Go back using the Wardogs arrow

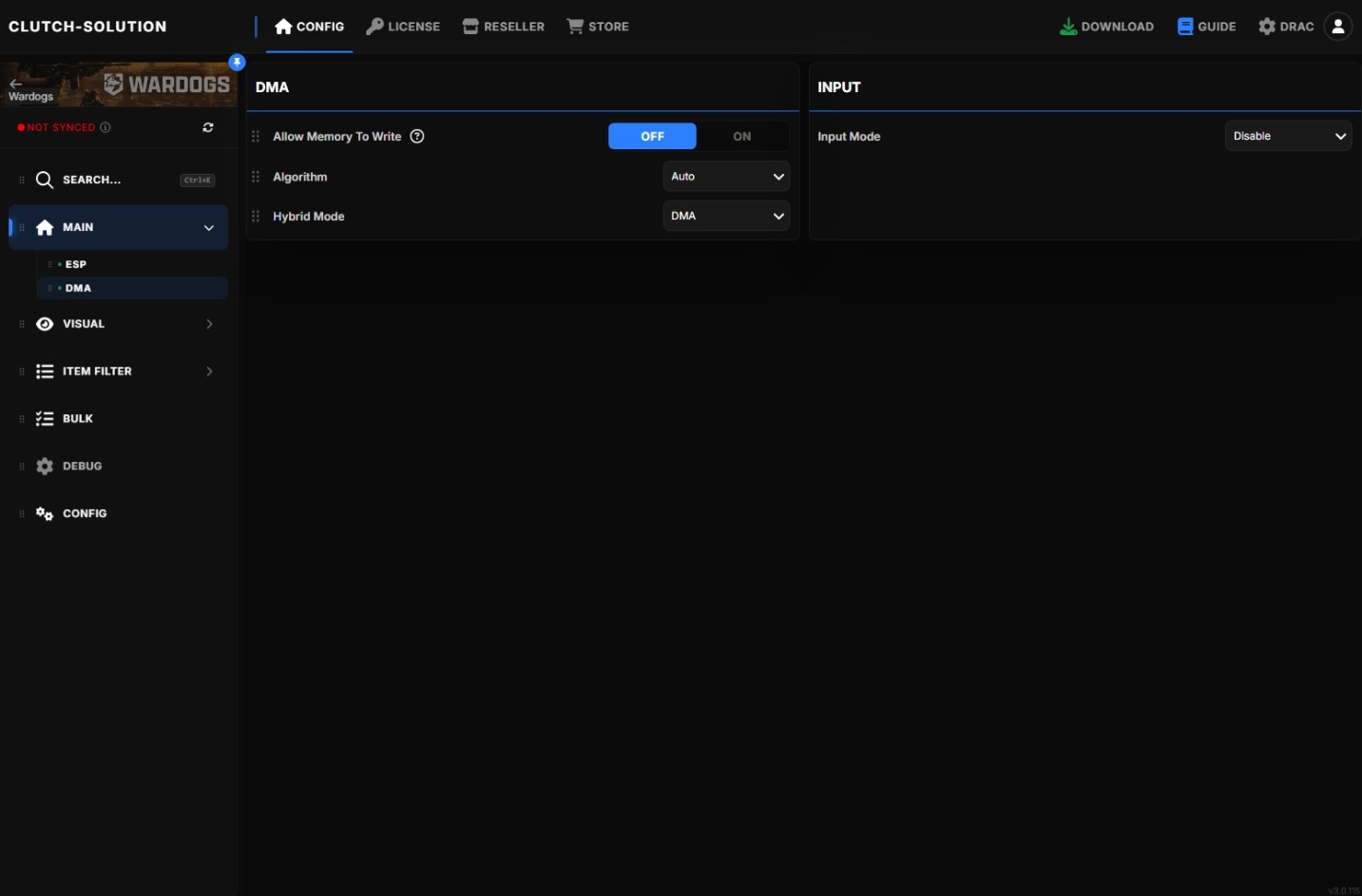click(x=16, y=84)
